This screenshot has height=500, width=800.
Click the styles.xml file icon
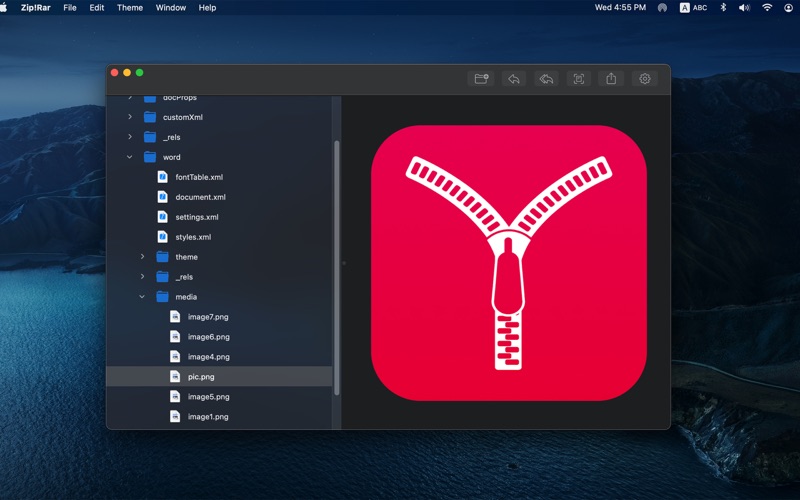[x=162, y=237]
